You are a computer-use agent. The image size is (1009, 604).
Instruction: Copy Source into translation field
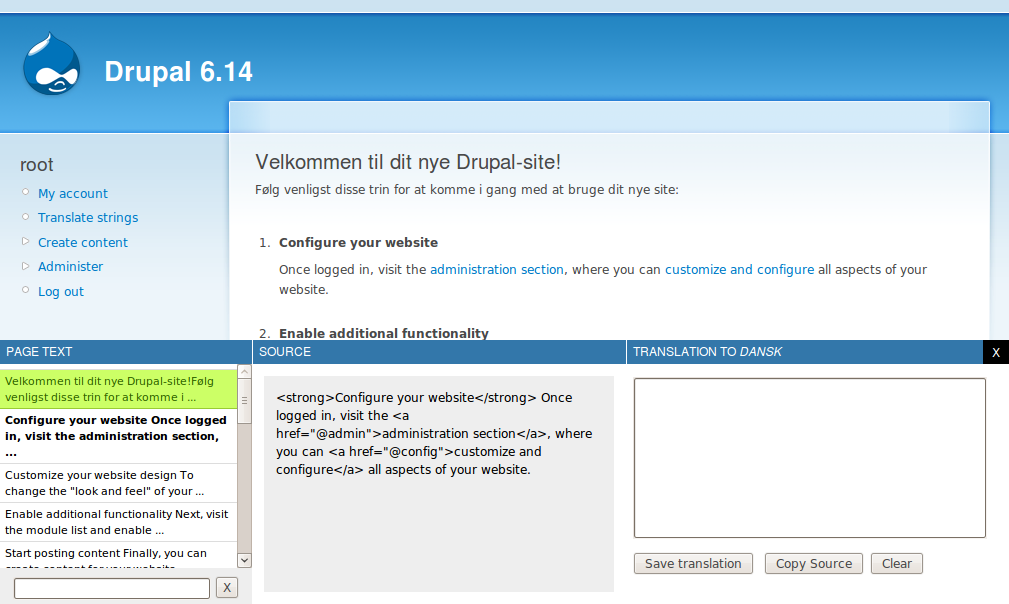pos(813,563)
